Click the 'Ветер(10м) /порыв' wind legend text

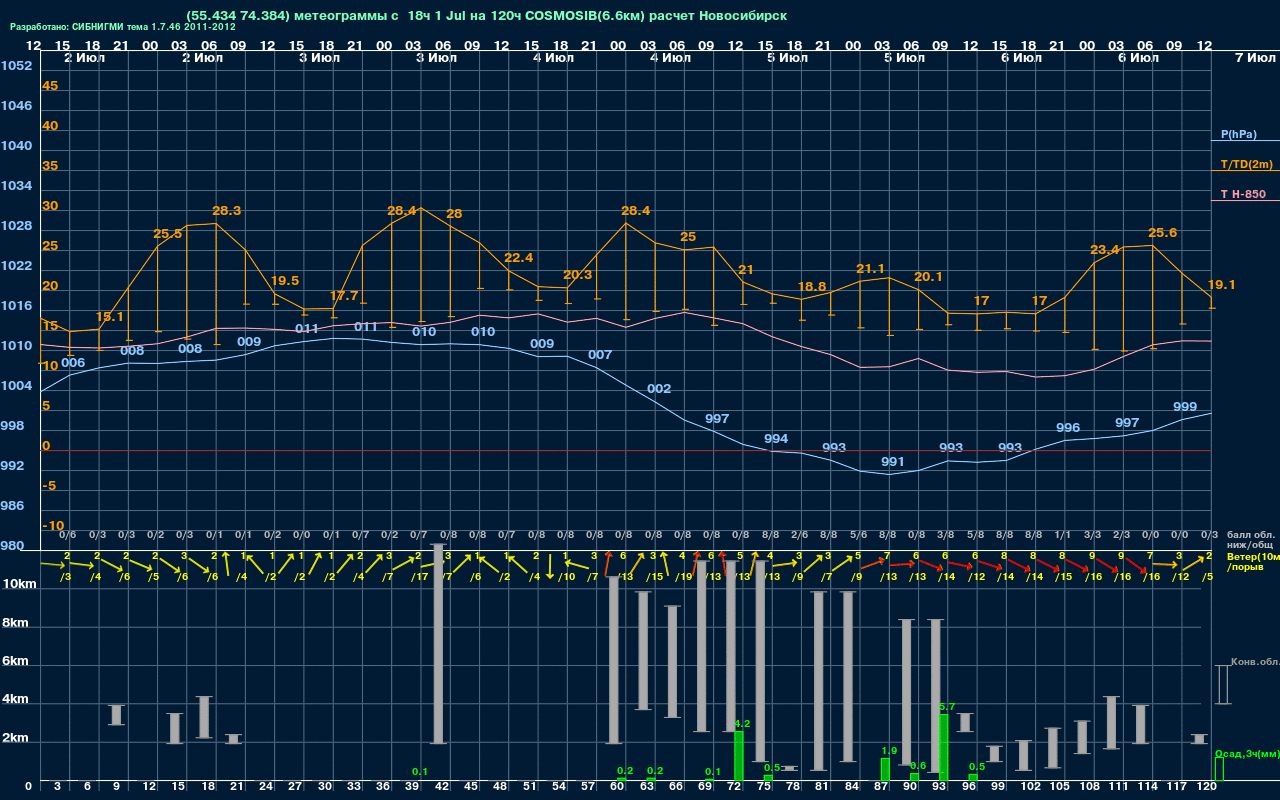coord(1252,561)
